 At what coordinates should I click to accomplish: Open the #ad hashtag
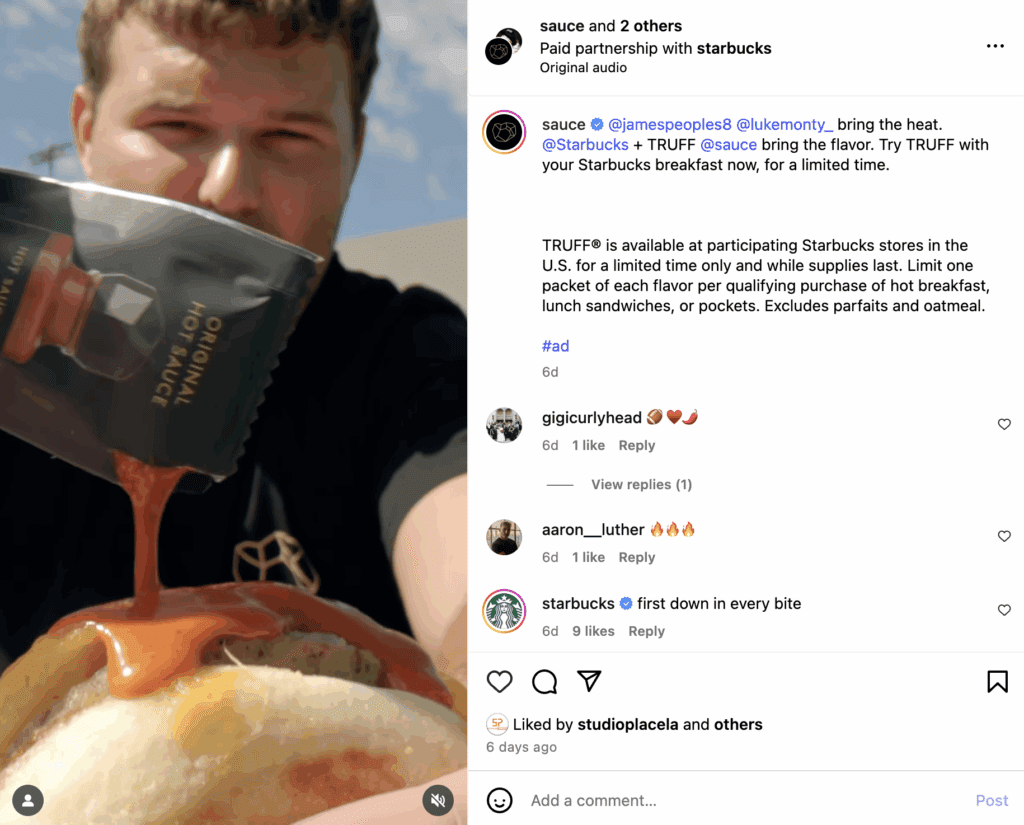(556, 346)
